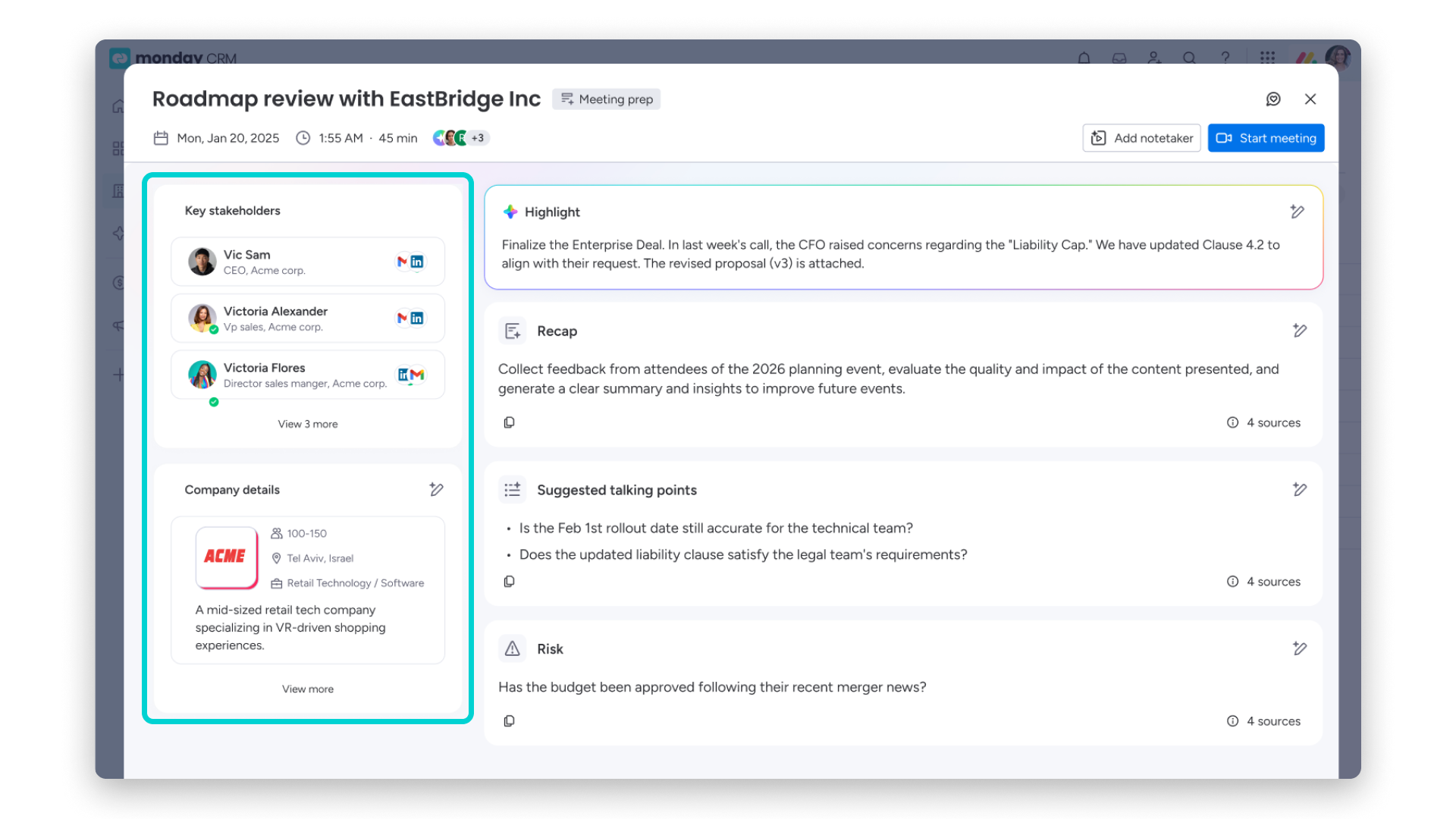Click the 'updated liability clause' talking point
The image size is (1456, 819).
click(x=743, y=555)
